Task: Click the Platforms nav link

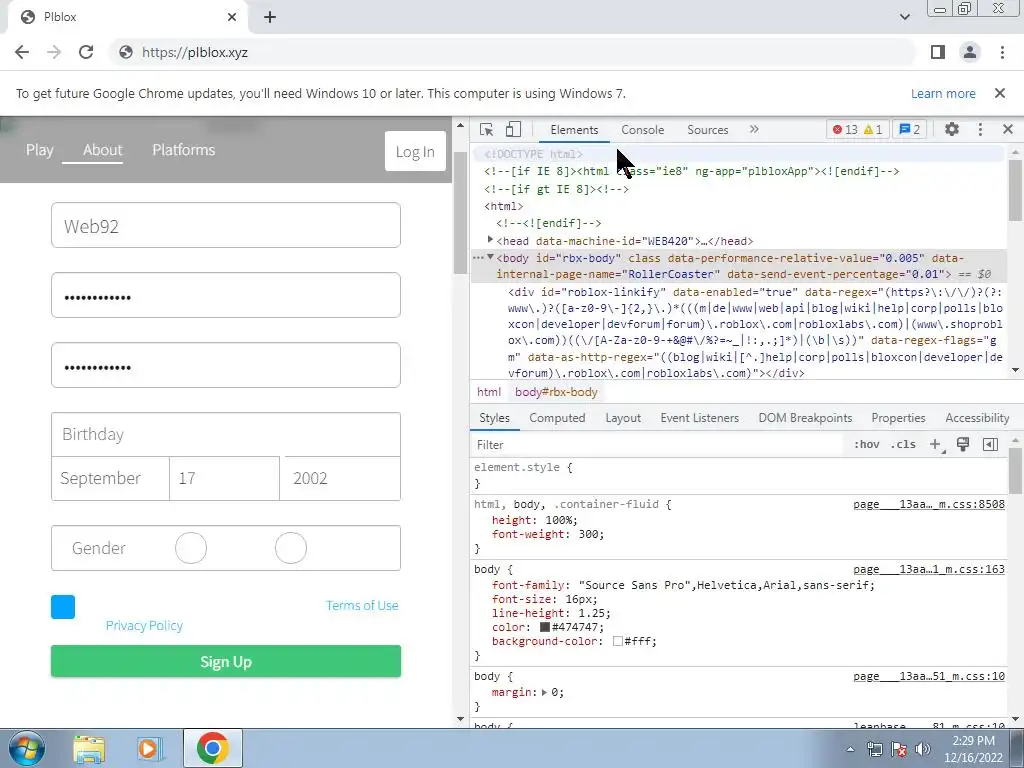Action: 184,150
